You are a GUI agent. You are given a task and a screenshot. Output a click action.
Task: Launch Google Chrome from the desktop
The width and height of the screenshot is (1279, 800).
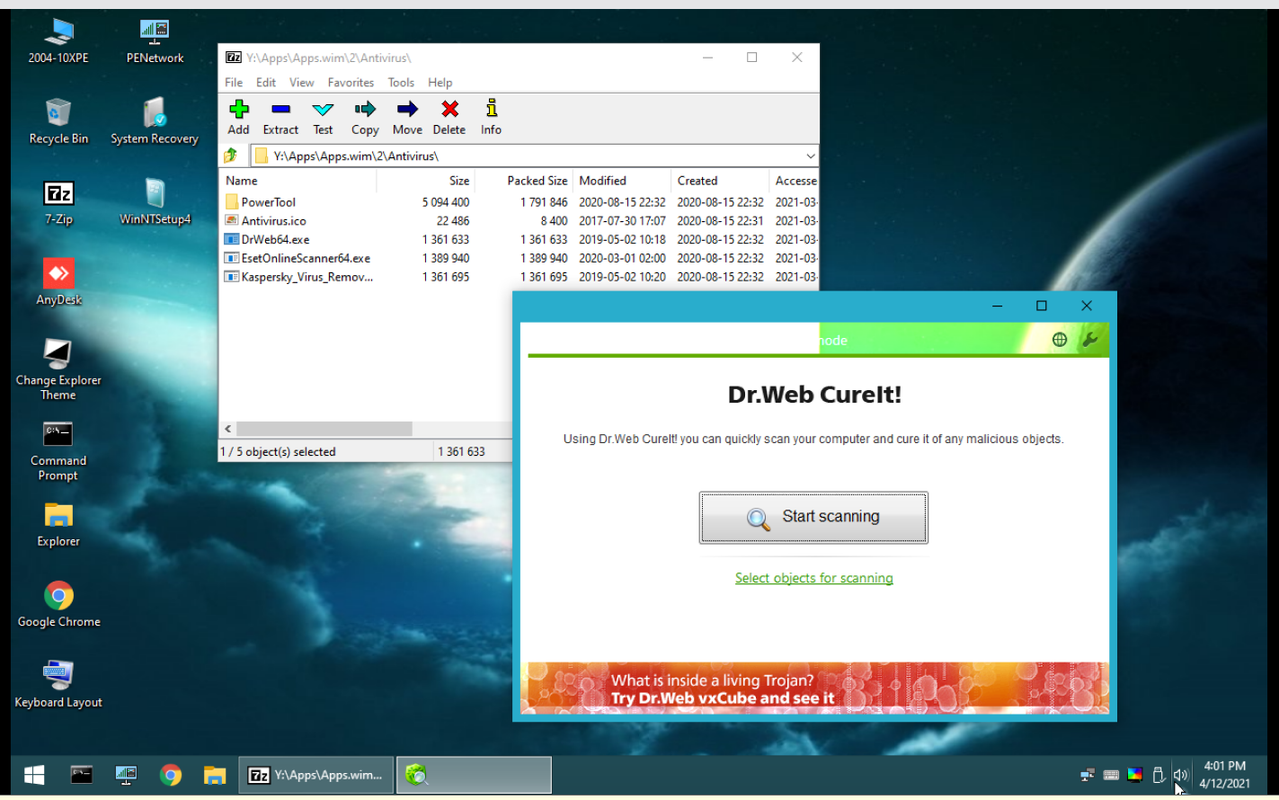58,605
